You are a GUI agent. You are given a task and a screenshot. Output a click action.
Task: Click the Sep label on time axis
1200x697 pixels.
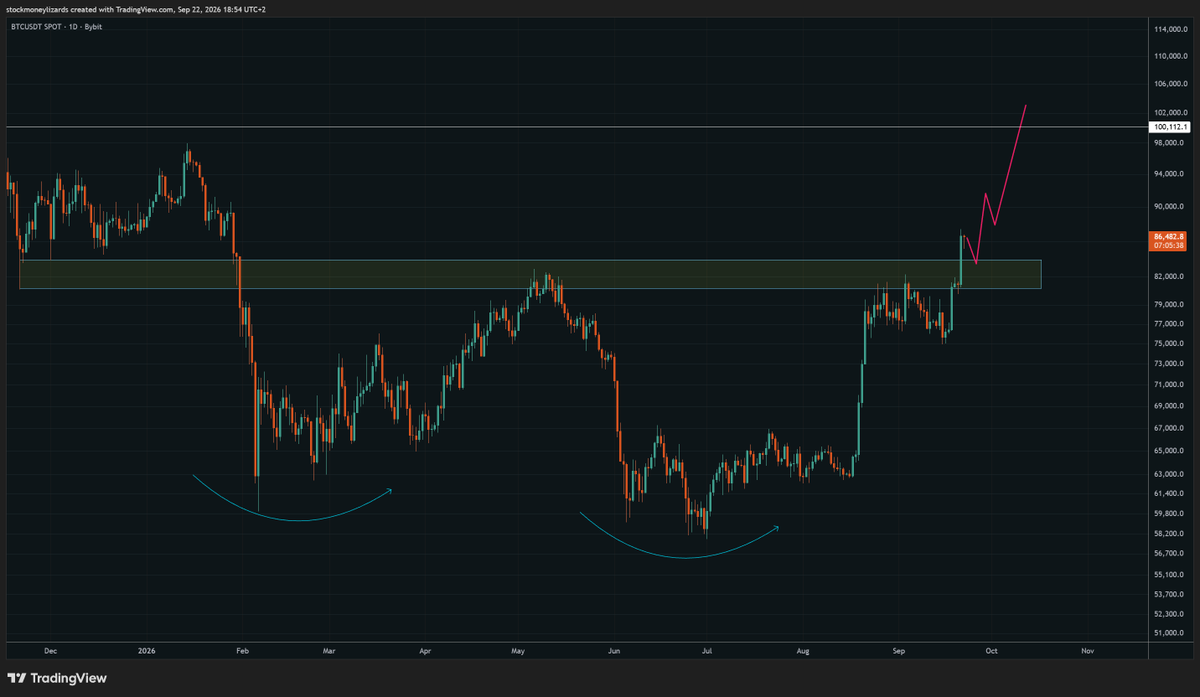tap(899, 650)
